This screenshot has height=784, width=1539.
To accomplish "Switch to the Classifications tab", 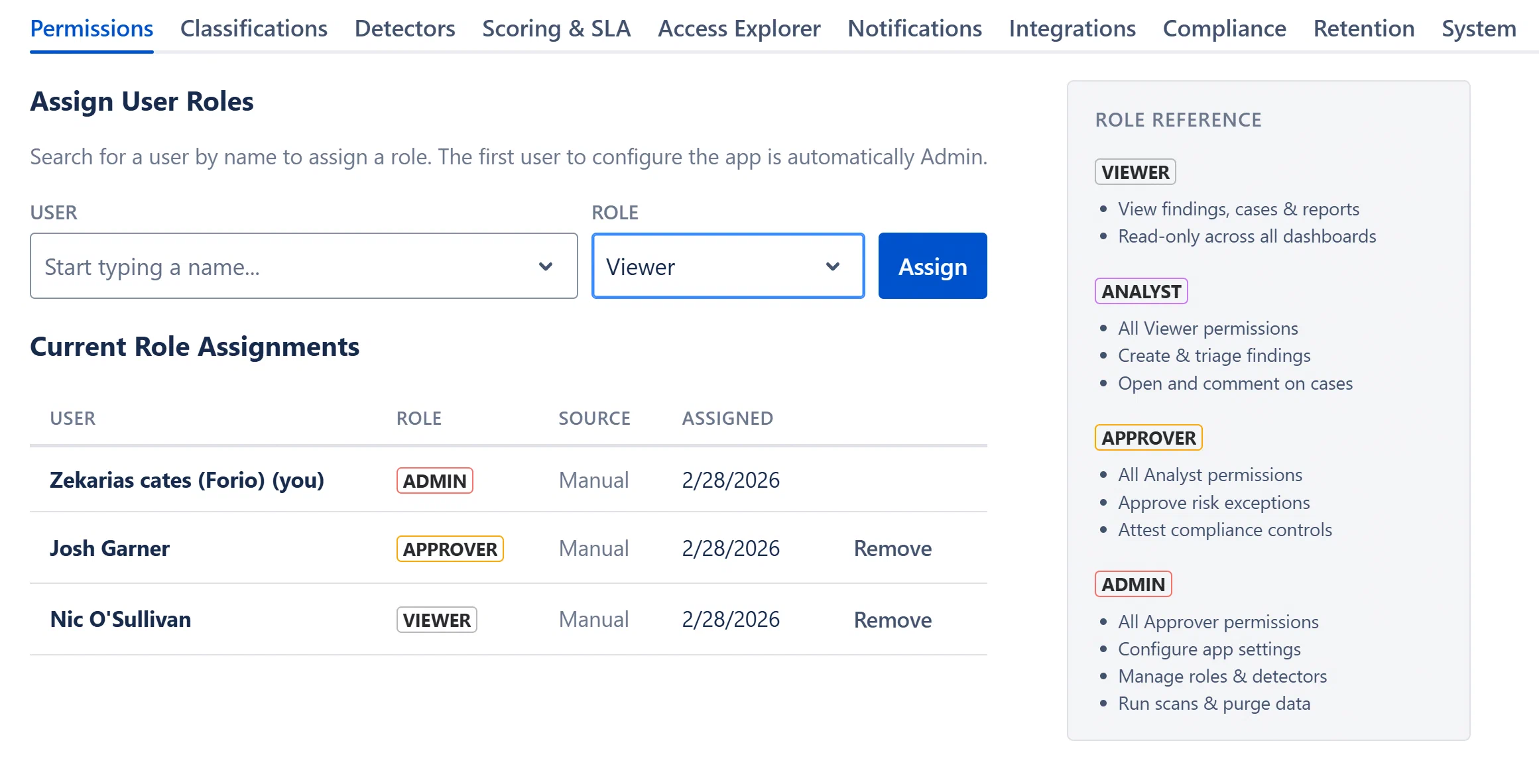I will [254, 28].
